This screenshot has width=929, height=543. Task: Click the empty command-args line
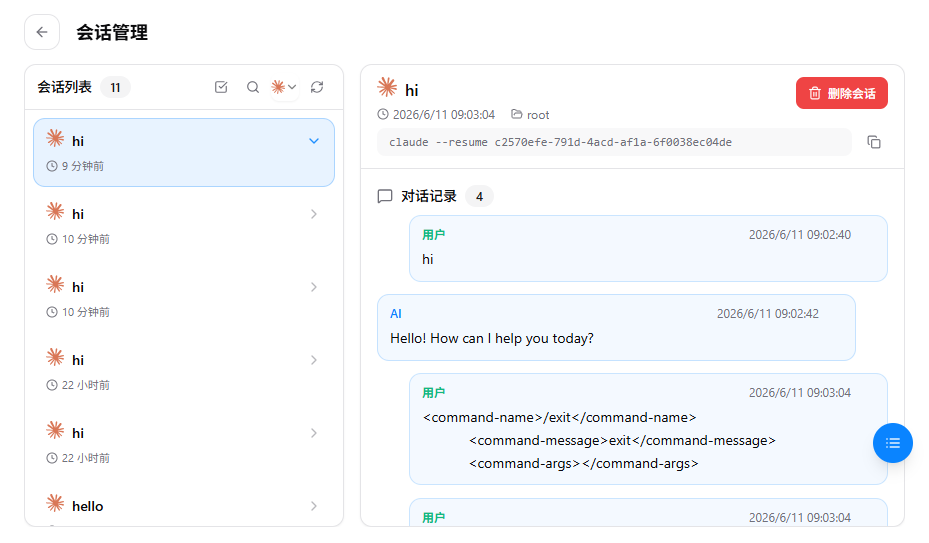coord(584,464)
